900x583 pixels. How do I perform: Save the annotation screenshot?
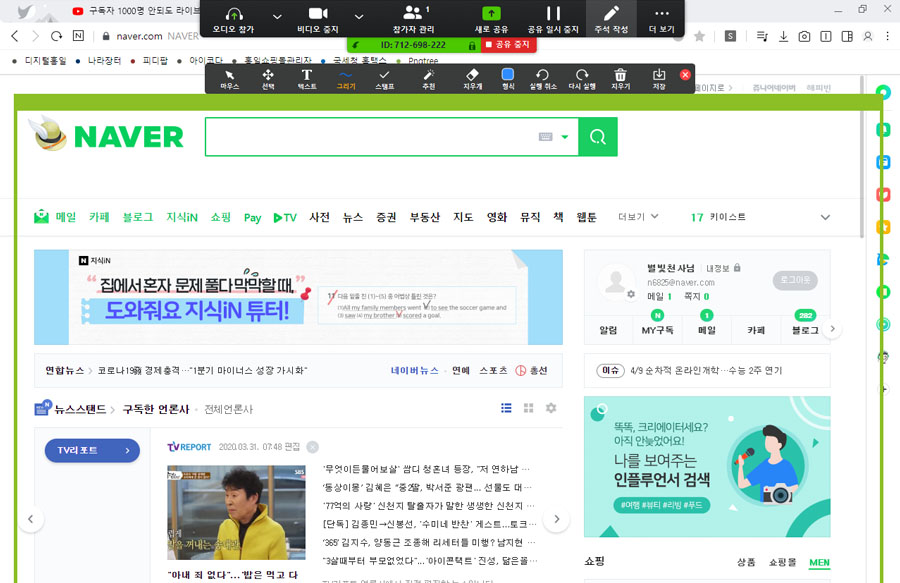659,79
